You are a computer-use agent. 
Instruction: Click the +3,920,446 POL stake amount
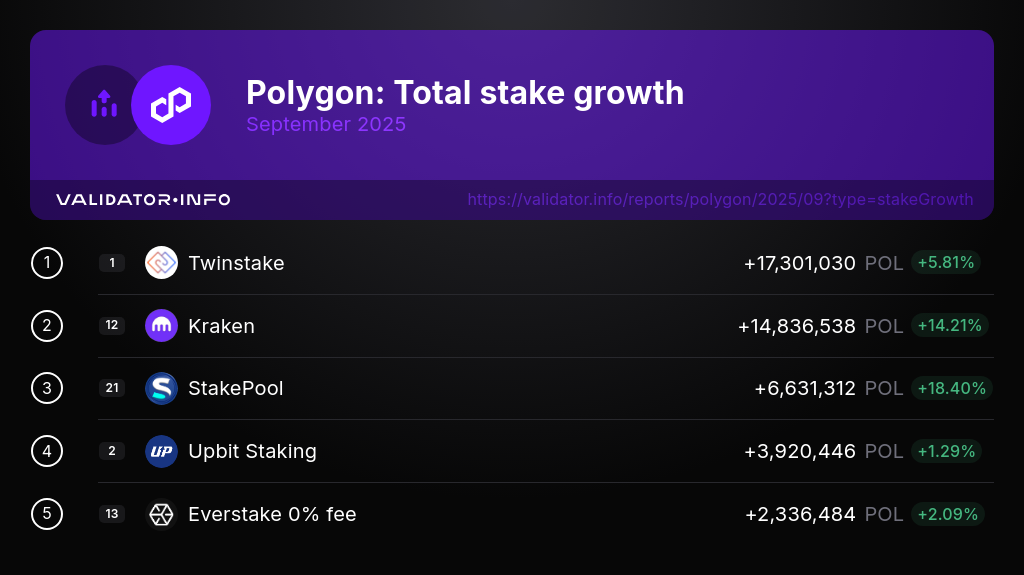coord(800,451)
